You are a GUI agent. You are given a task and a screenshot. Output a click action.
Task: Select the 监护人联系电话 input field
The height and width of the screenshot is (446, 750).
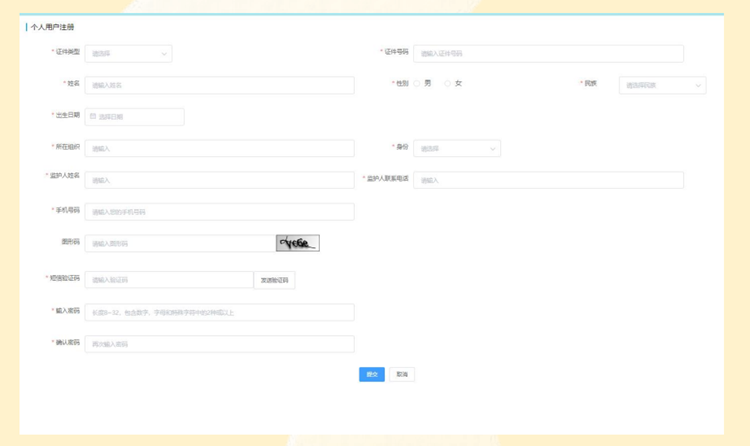tap(548, 181)
